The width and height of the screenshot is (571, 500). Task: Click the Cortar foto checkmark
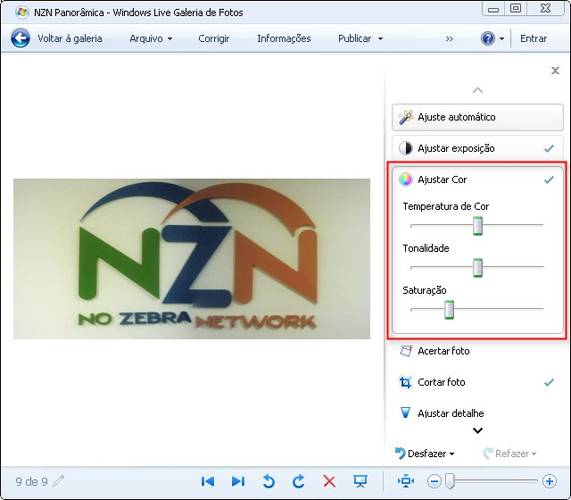[549, 382]
